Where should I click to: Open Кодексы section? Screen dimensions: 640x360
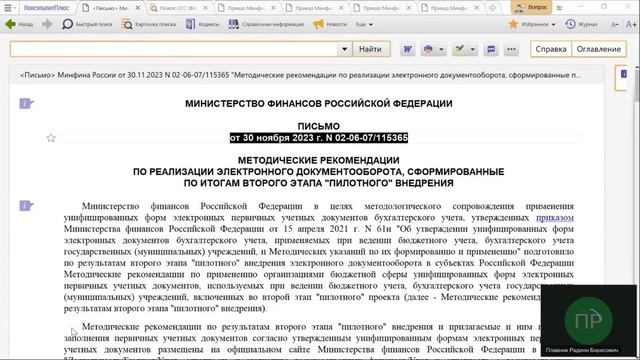(x=202, y=24)
